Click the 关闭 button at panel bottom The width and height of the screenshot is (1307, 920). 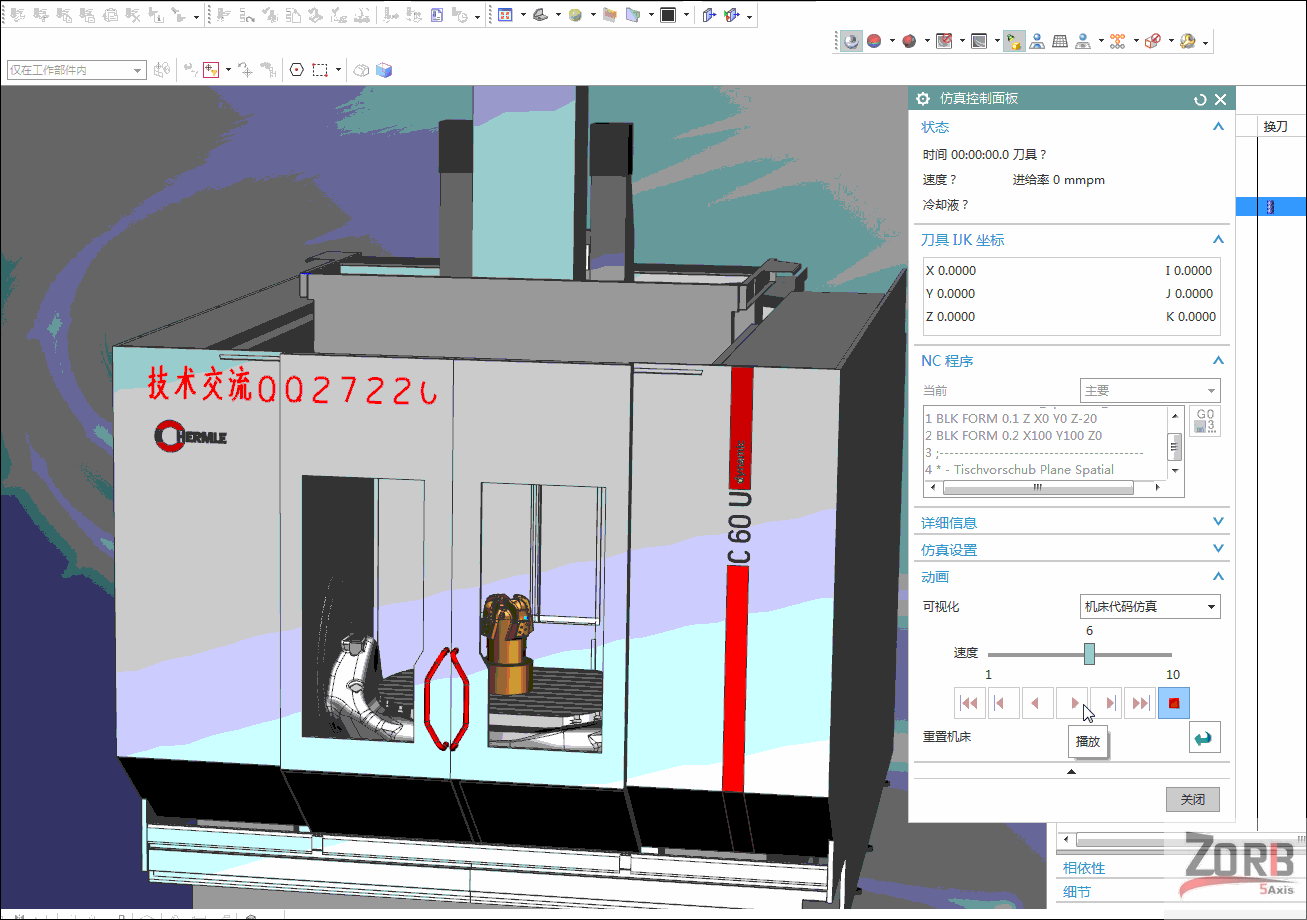[x=1192, y=799]
